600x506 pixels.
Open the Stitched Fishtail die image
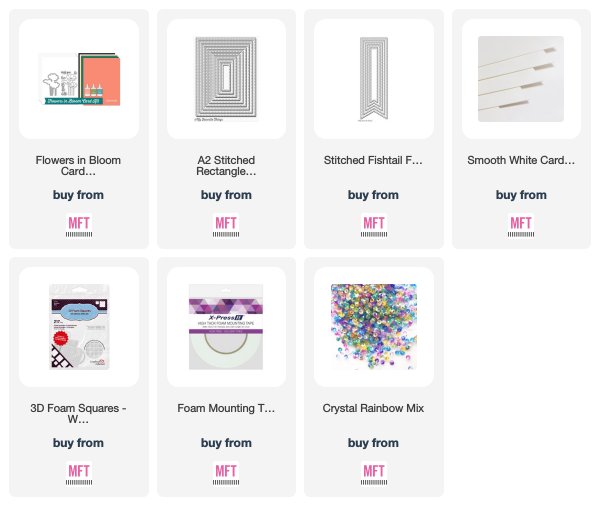pyautogui.click(x=374, y=79)
